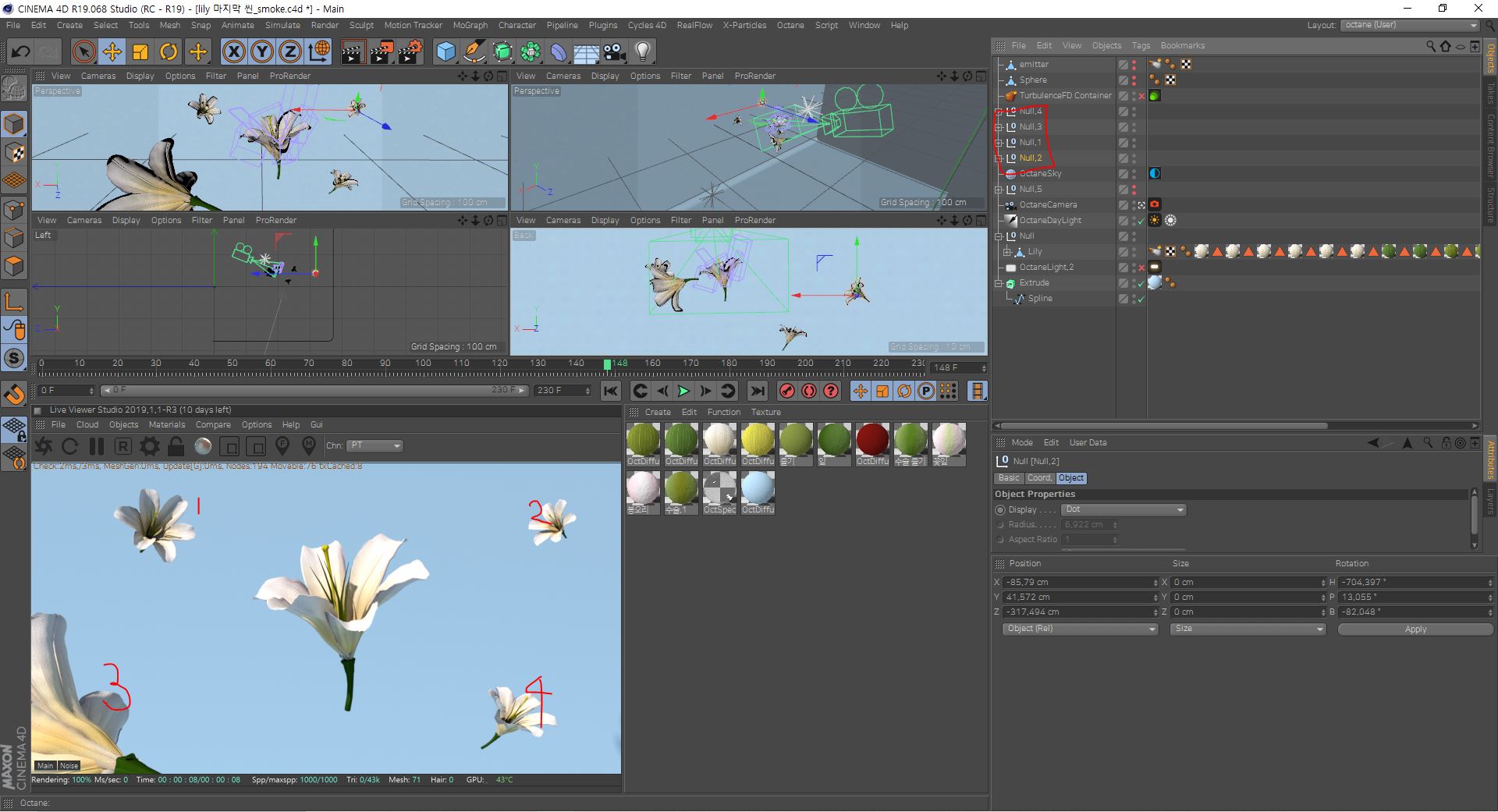Toggle Autokeying button
Screen dimensions: 1498x812
click(809, 391)
